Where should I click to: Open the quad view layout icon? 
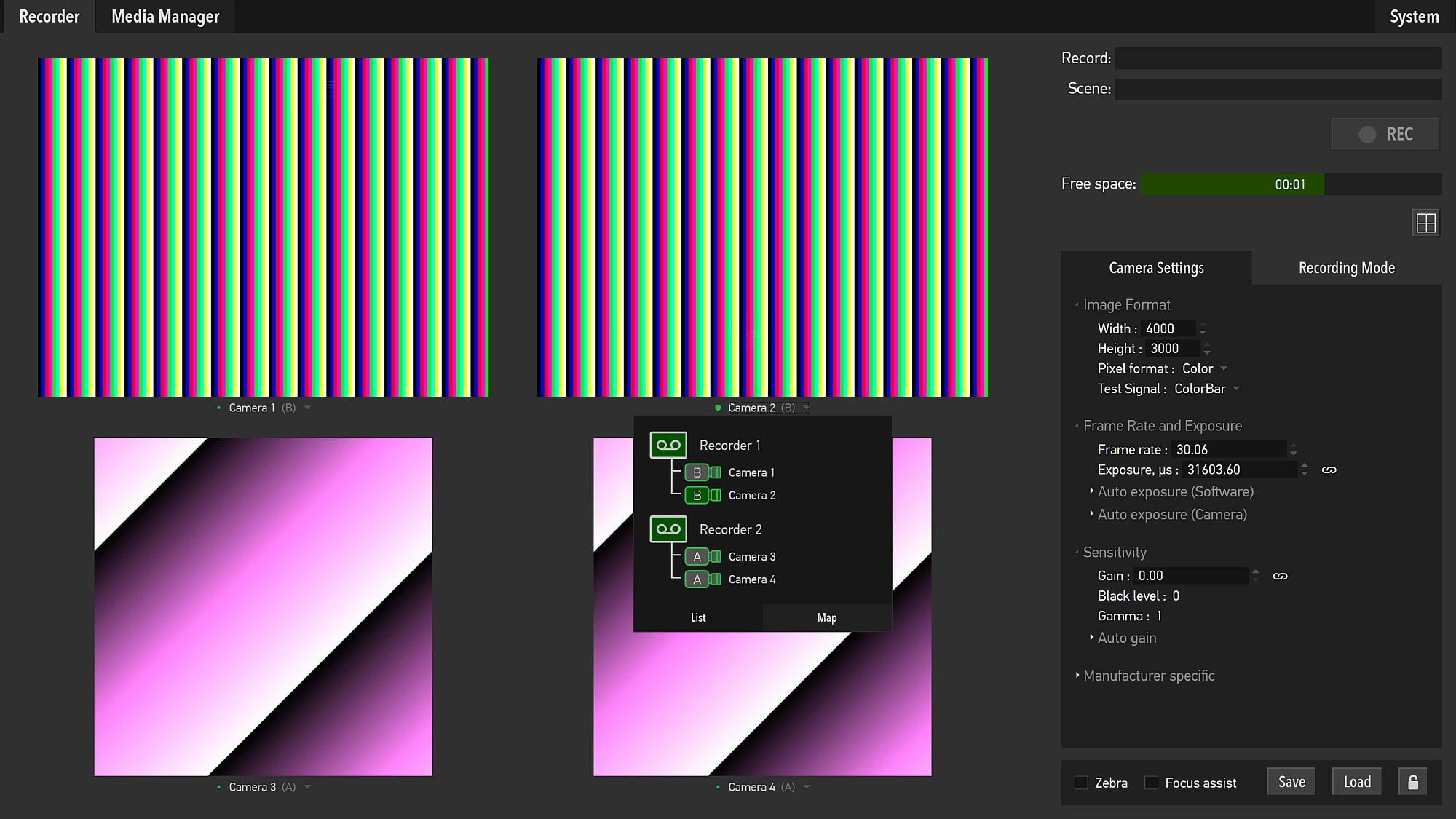coord(1425,222)
